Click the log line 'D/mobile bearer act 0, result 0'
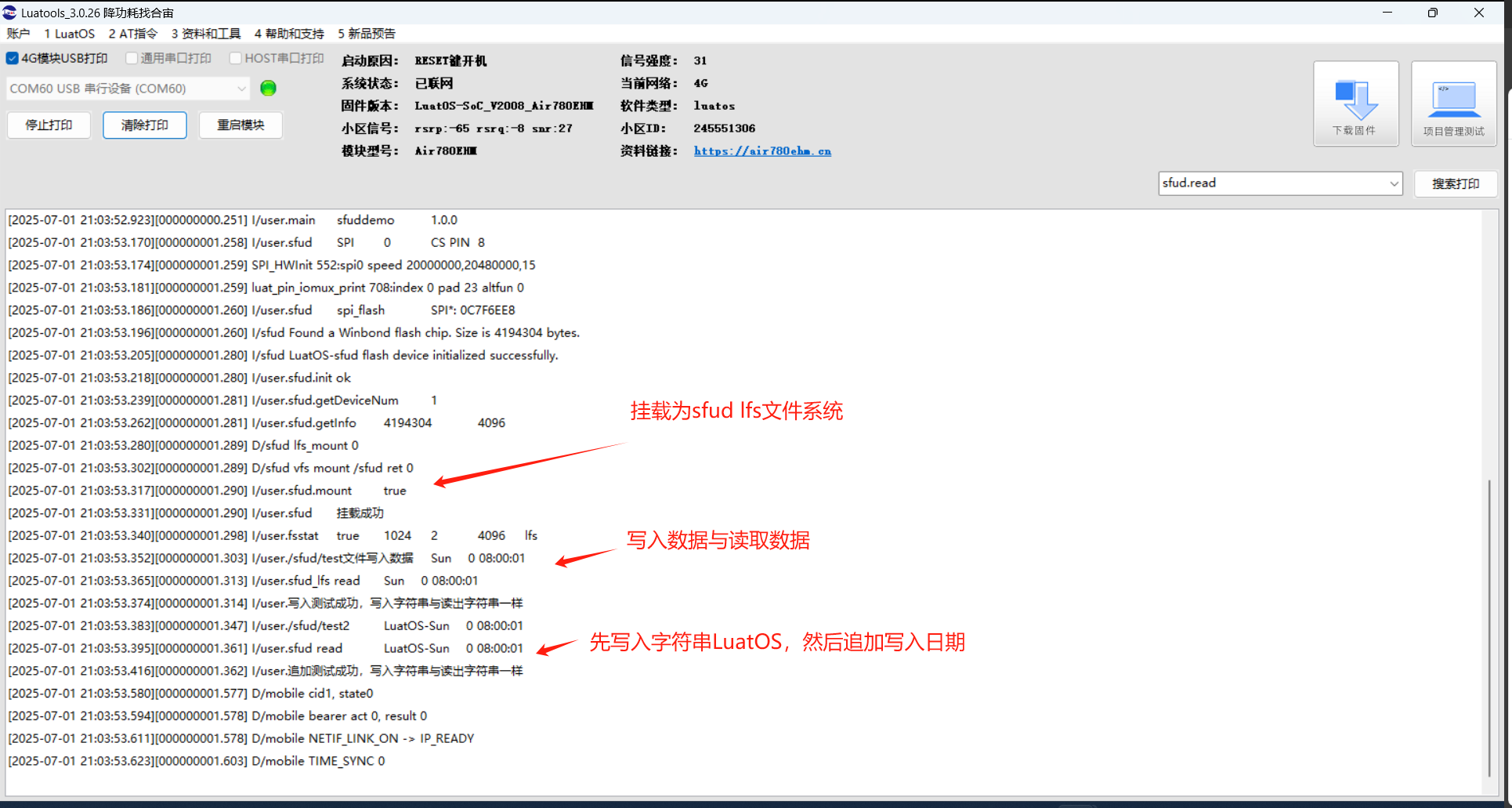Image resolution: width=1512 pixels, height=808 pixels. 218,716
